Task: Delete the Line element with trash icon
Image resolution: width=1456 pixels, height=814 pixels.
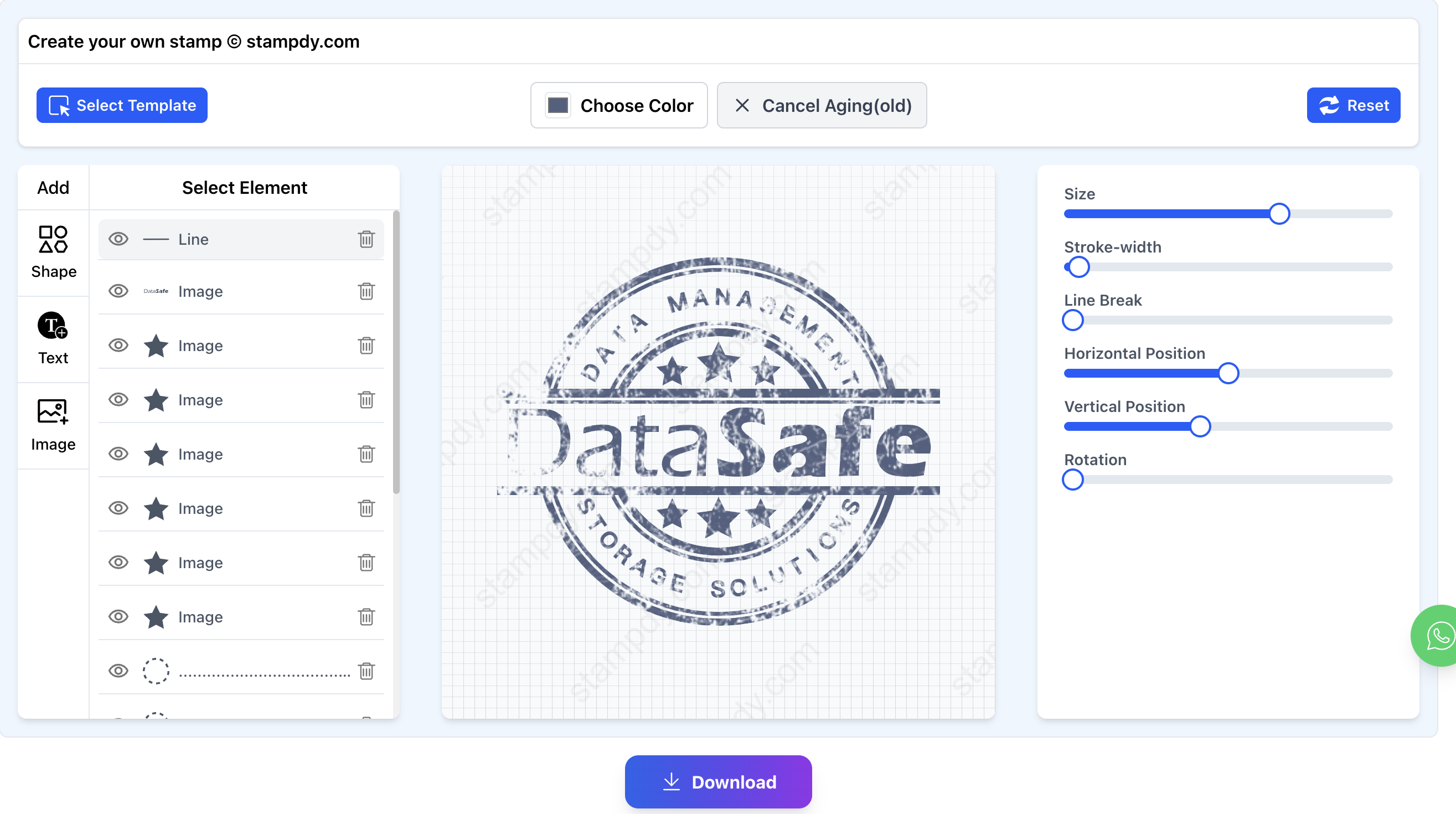Action: coord(366,239)
